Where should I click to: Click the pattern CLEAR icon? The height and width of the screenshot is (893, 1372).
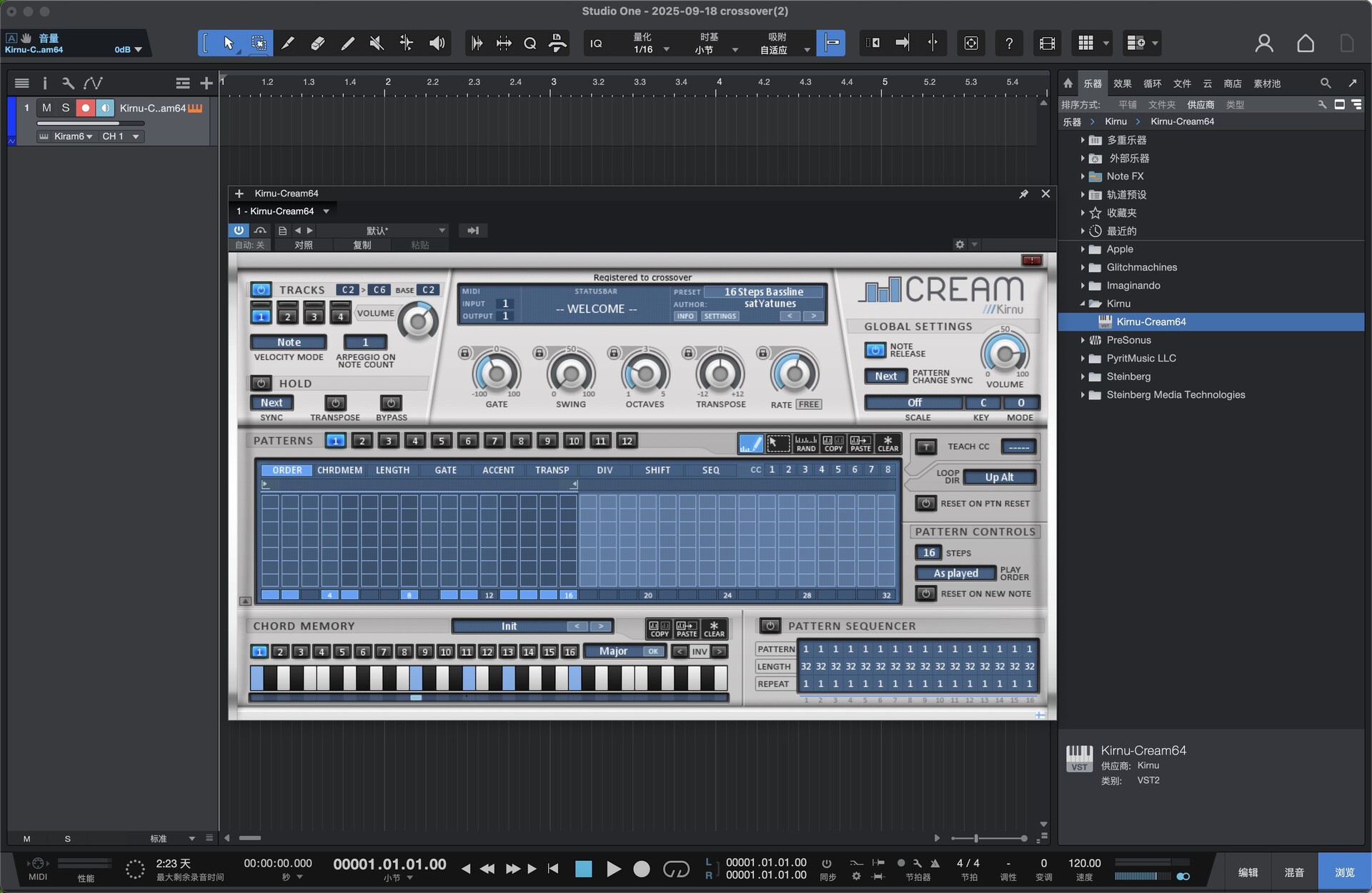point(888,444)
